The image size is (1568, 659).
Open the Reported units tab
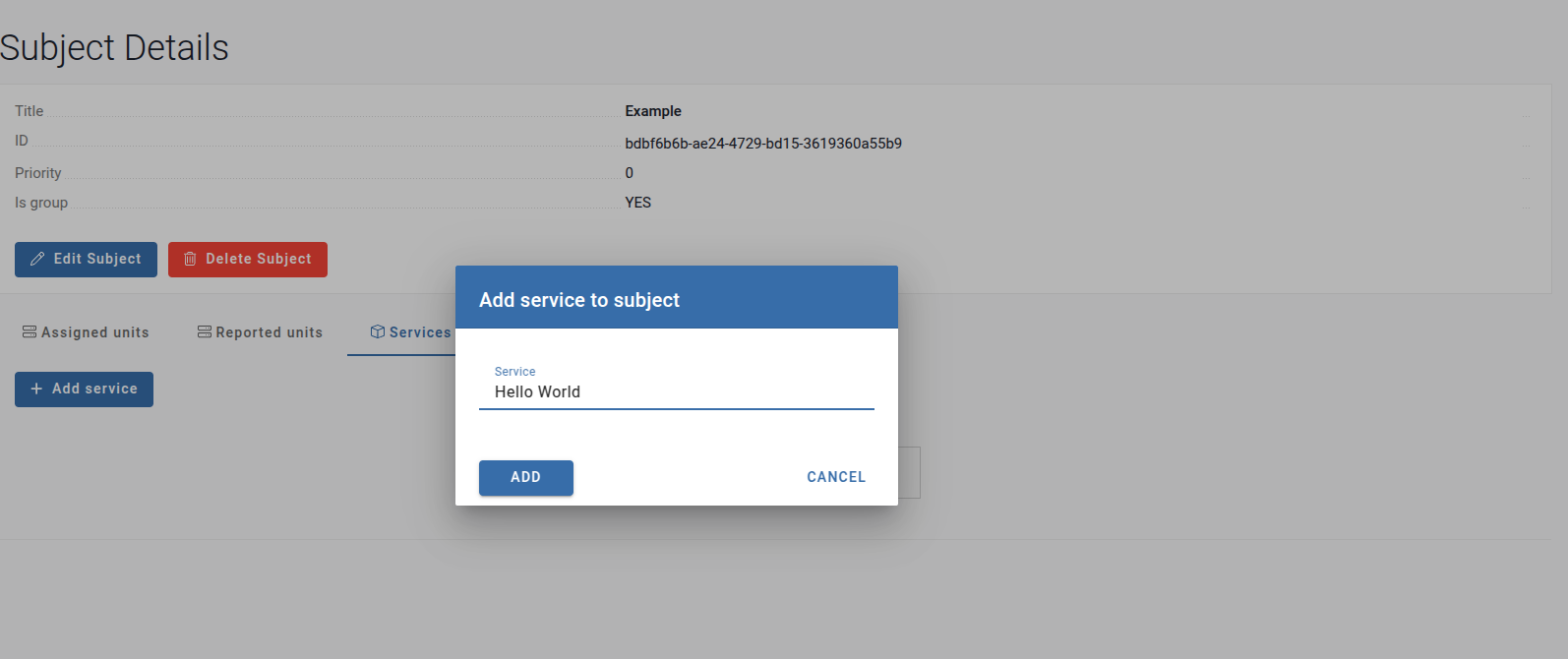269,332
